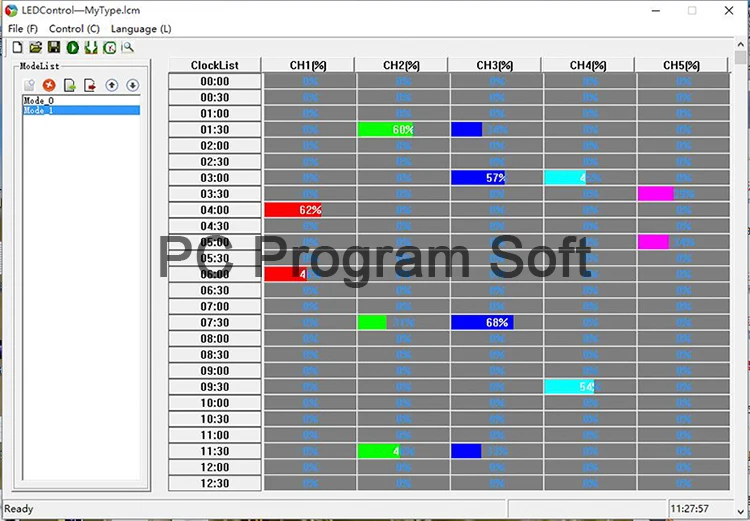Viewport: 750px width, 521px height.
Task: Adjust the blue CH3 bar at 11:30
Action: (x=466, y=451)
